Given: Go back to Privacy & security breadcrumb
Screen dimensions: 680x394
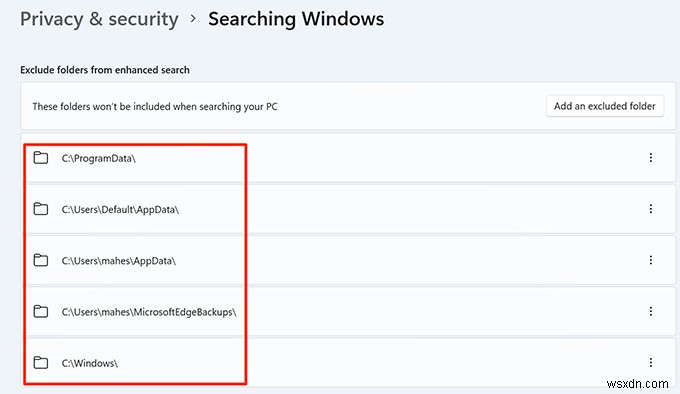Looking at the screenshot, I should (x=99, y=20).
